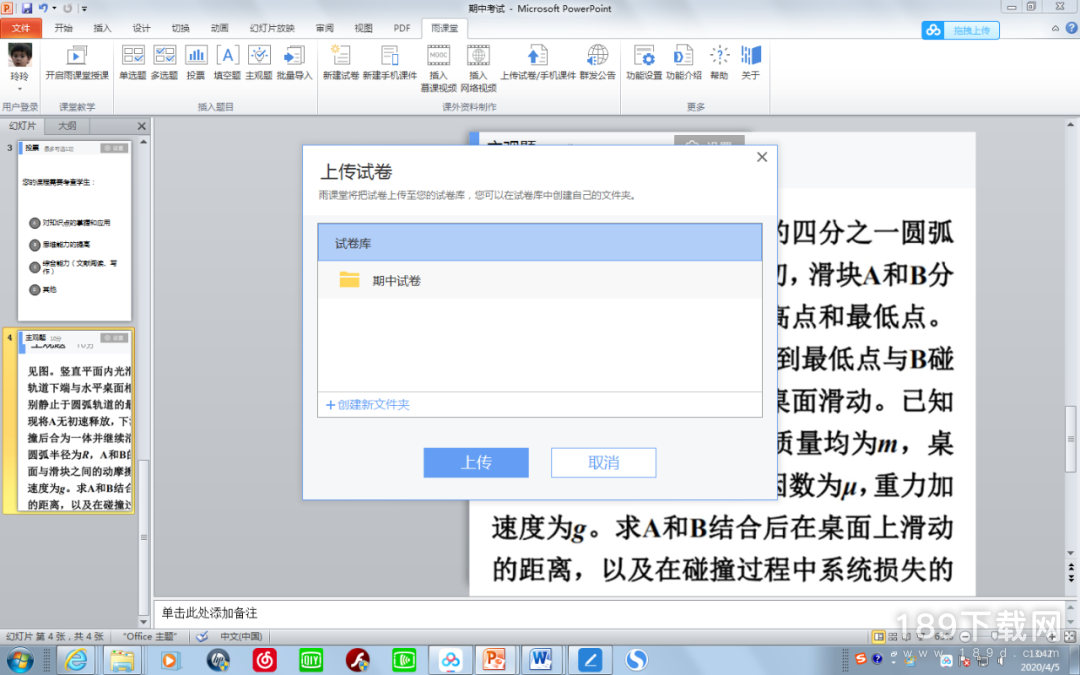This screenshot has height=675, width=1080.
Task: Select slide 3 thumbnail (投票)
Action: 74,231
